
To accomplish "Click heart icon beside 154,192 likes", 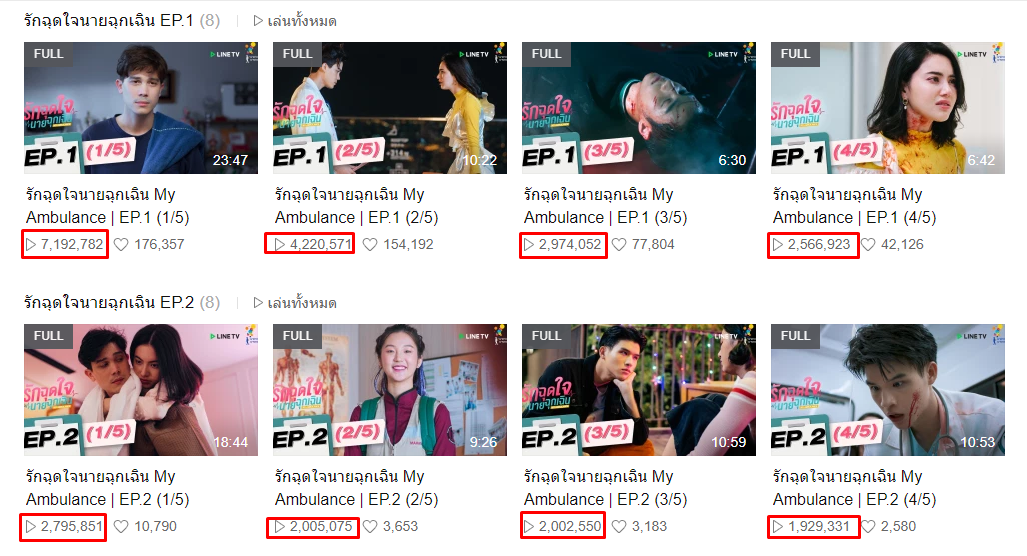I will (370, 245).
